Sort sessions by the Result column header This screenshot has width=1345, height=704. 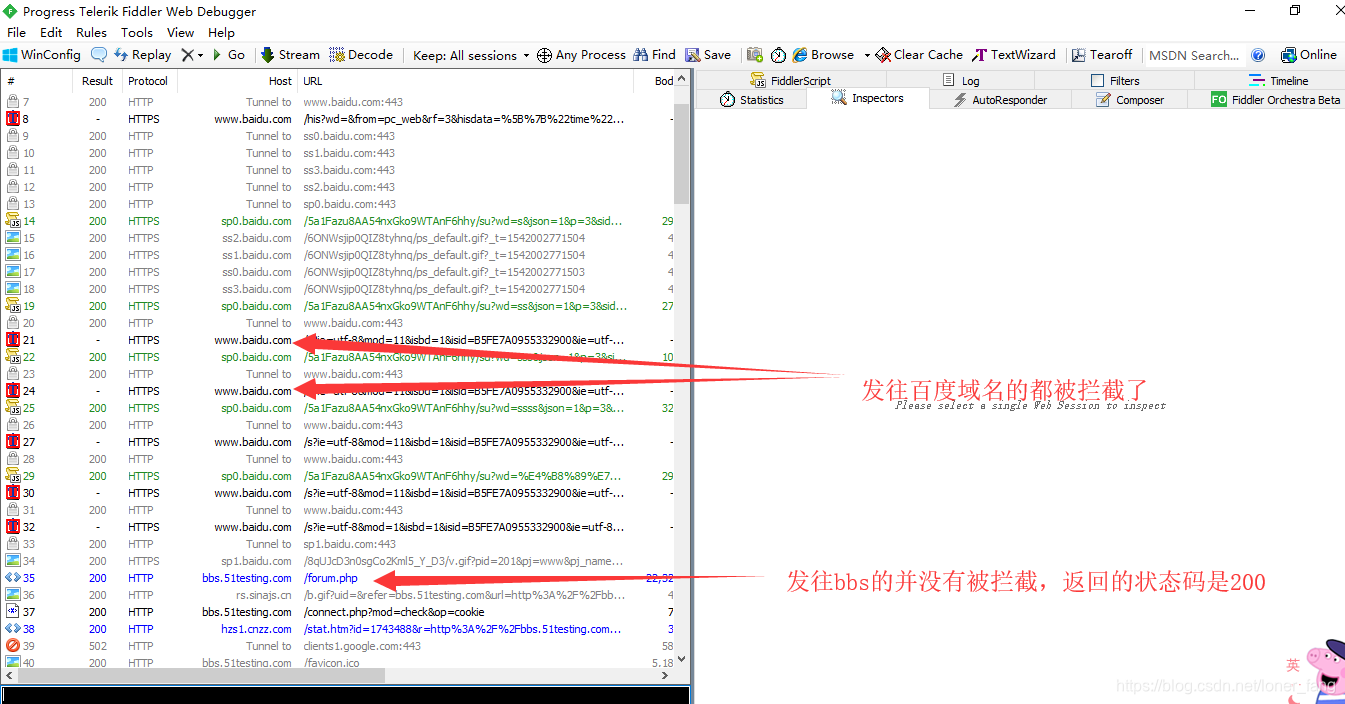point(97,81)
